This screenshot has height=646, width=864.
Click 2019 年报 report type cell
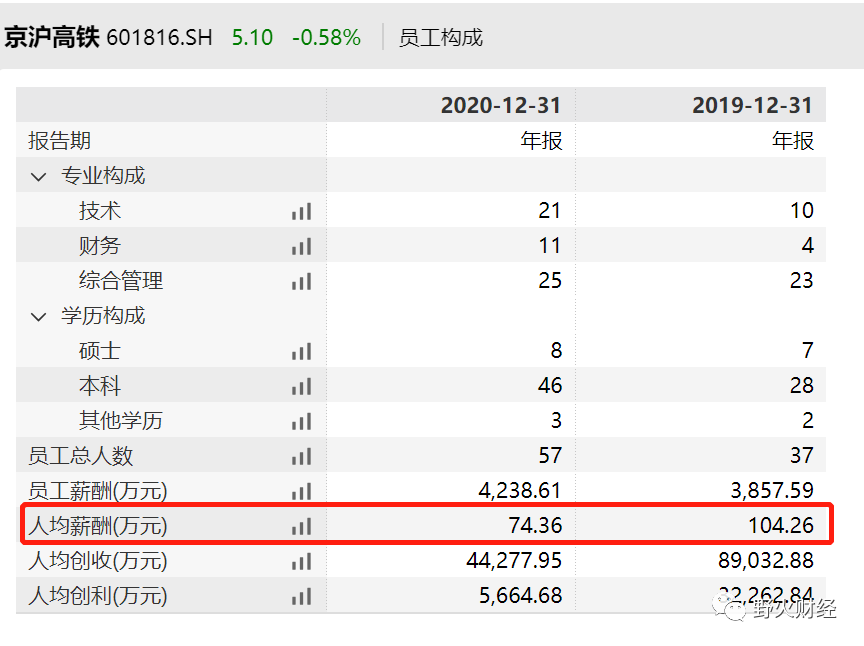pyautogui.click(x=792, y=141)
